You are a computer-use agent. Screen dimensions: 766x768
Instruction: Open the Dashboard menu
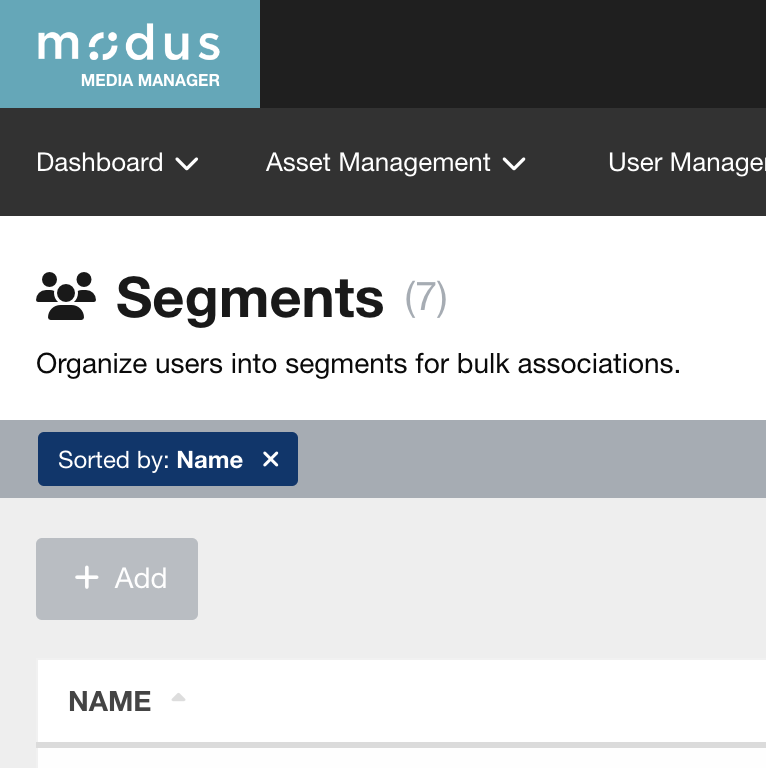point(100,162)
